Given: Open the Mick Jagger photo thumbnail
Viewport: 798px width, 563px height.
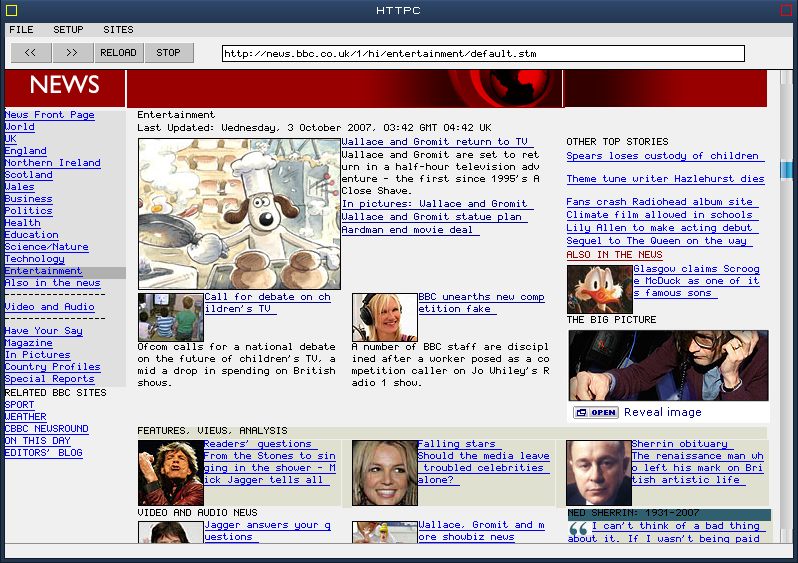Looking at the screenshot, I should [x=171, y=473].
